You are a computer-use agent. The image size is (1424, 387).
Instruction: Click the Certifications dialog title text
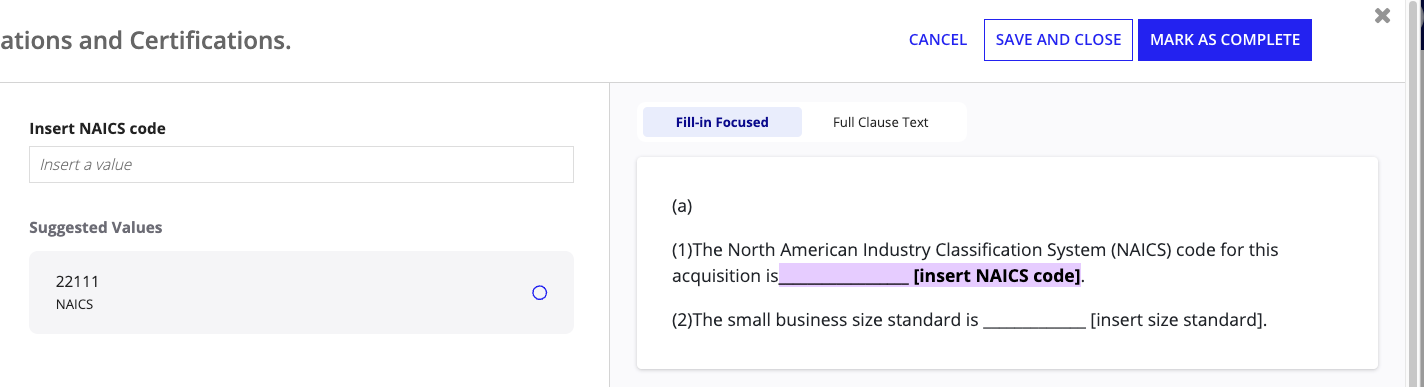(146, 41)
